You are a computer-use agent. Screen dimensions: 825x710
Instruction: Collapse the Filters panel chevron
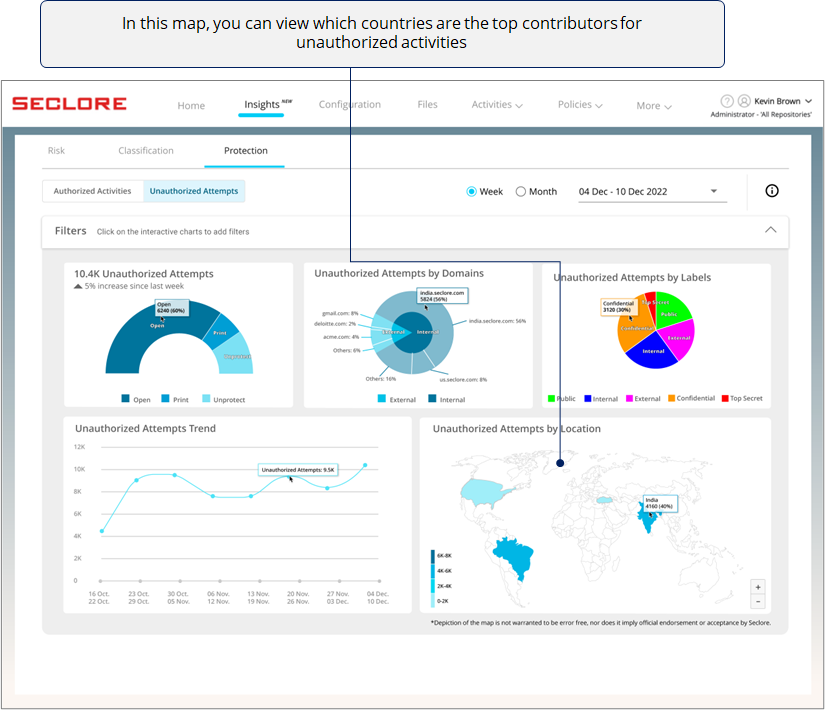coord(770,230)
